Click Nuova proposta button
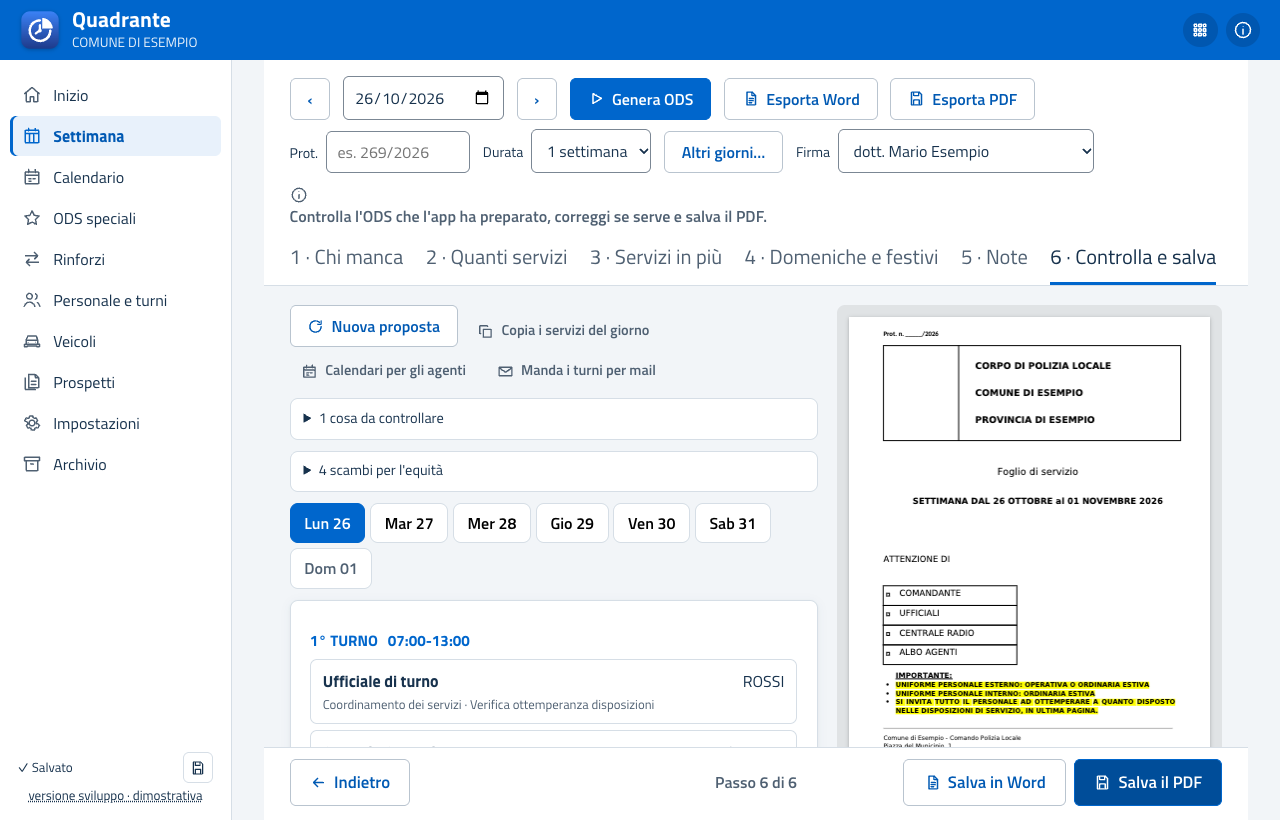Viewport: 1280px width, 820px height. pyautogui.click(x=374, y=326)
